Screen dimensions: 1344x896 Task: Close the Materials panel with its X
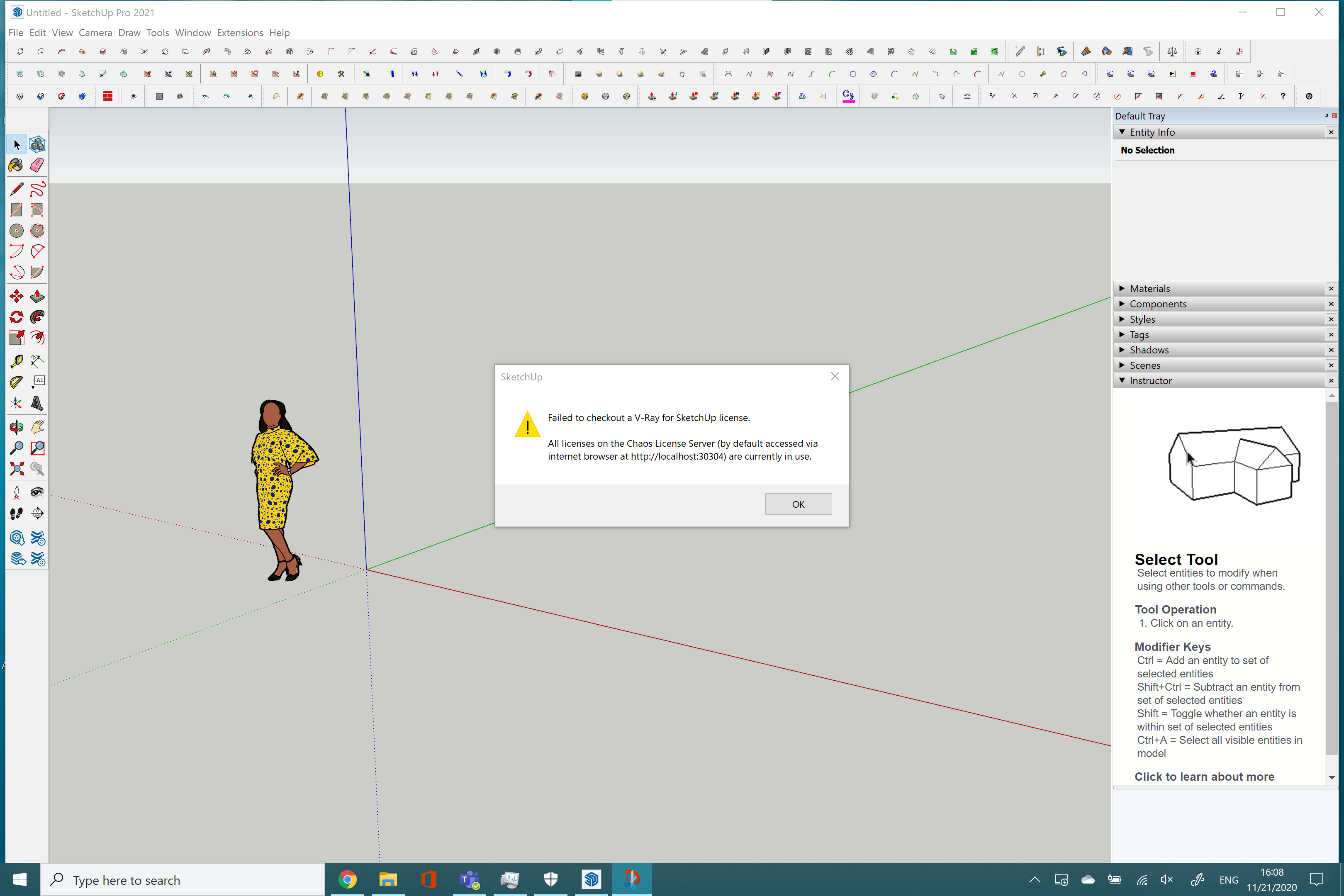pyautogui.click(x=1331, y=289)
